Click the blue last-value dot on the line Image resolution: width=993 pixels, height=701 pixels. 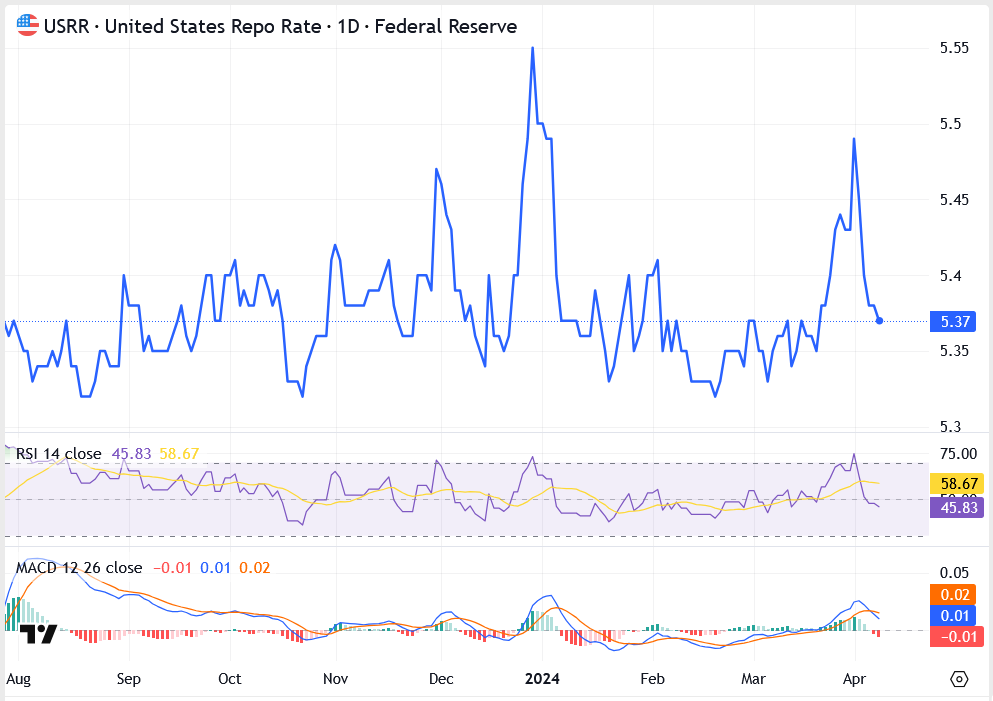[879, 320]
